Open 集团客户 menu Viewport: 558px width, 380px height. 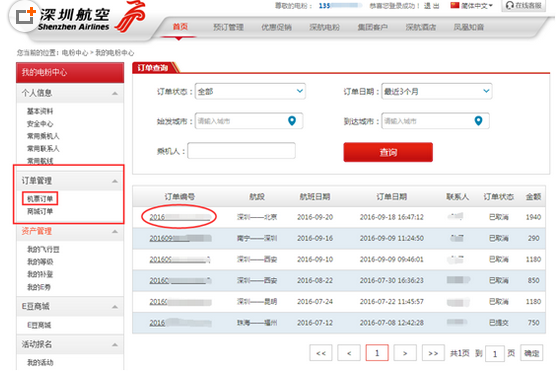pyautogui.click(x=373, y=27)
